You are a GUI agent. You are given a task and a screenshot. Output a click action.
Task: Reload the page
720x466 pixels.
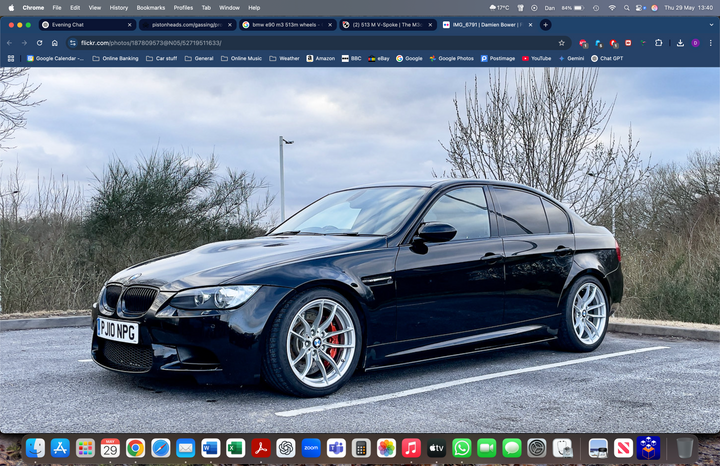click(39, 43)
